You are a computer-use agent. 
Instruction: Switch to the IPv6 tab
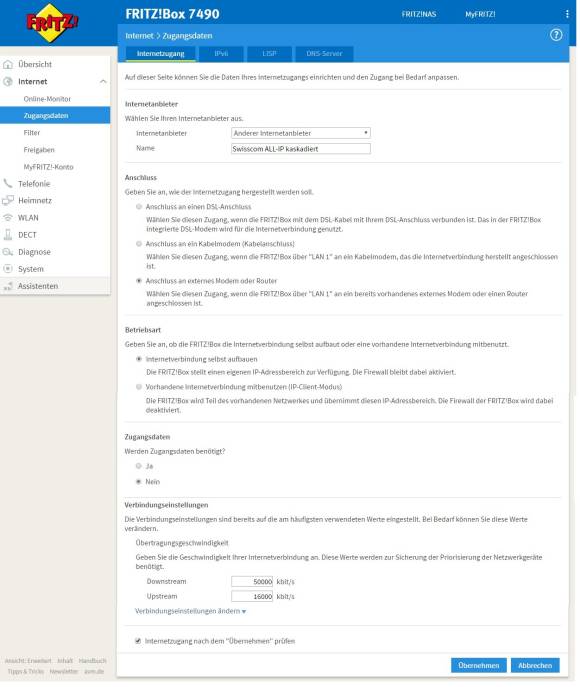coord(221,53)
